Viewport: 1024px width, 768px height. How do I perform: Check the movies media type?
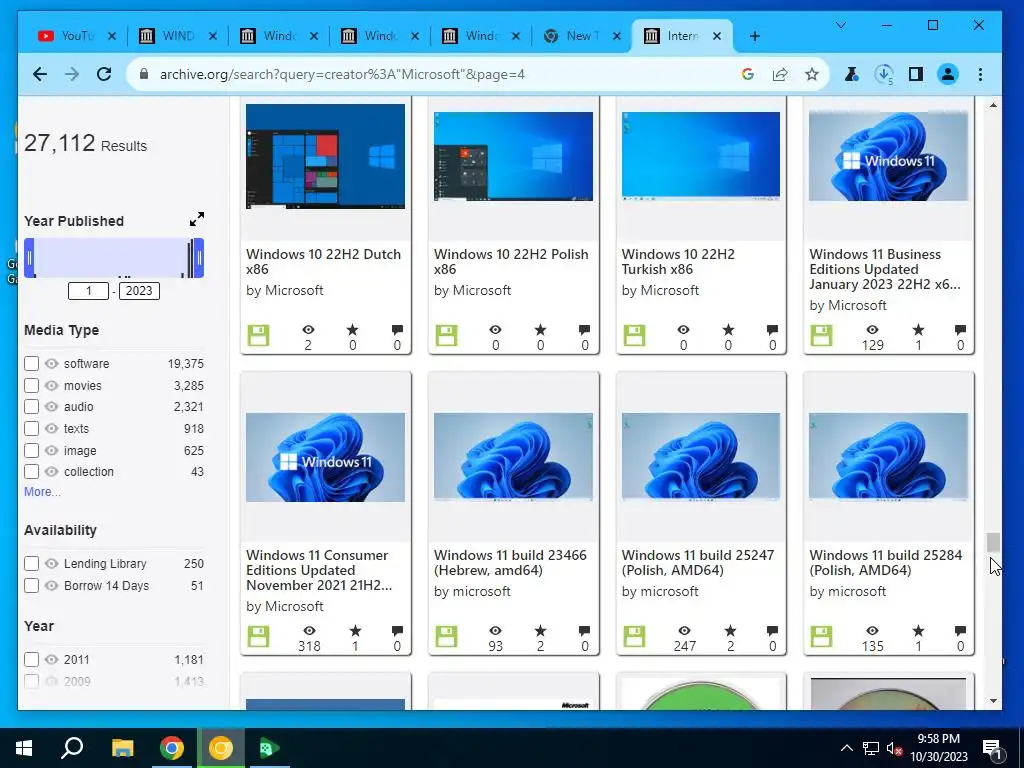tap(31, 385)
